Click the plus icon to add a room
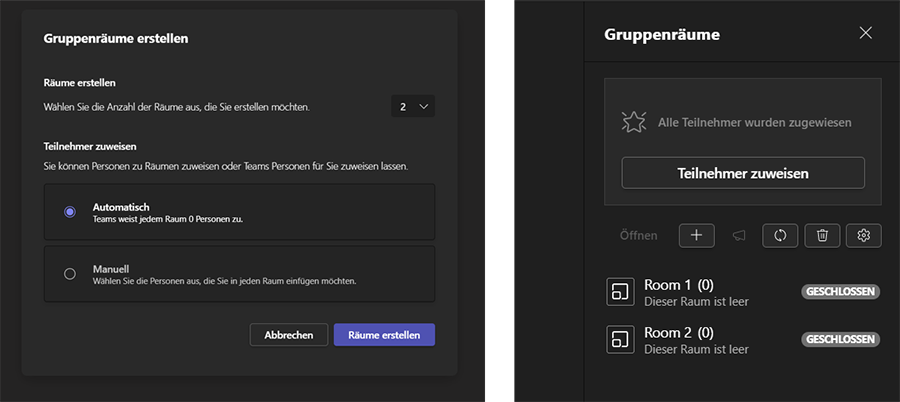900x402 pixels. pyautogui.click(x=697, y=235)
